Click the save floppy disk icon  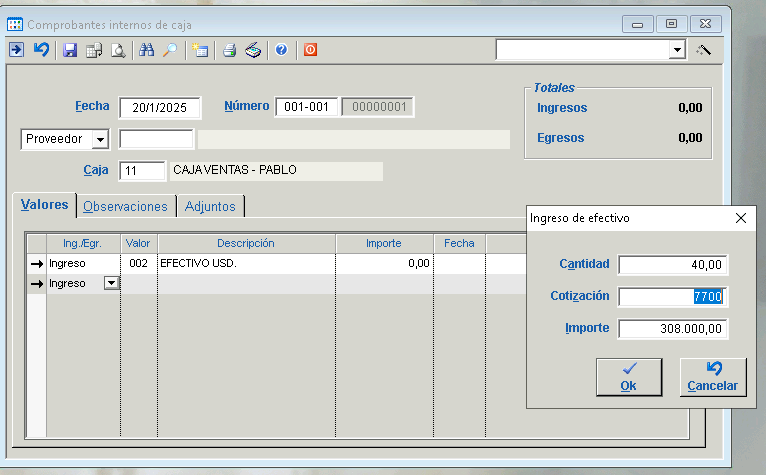click(x=70, y=50)
